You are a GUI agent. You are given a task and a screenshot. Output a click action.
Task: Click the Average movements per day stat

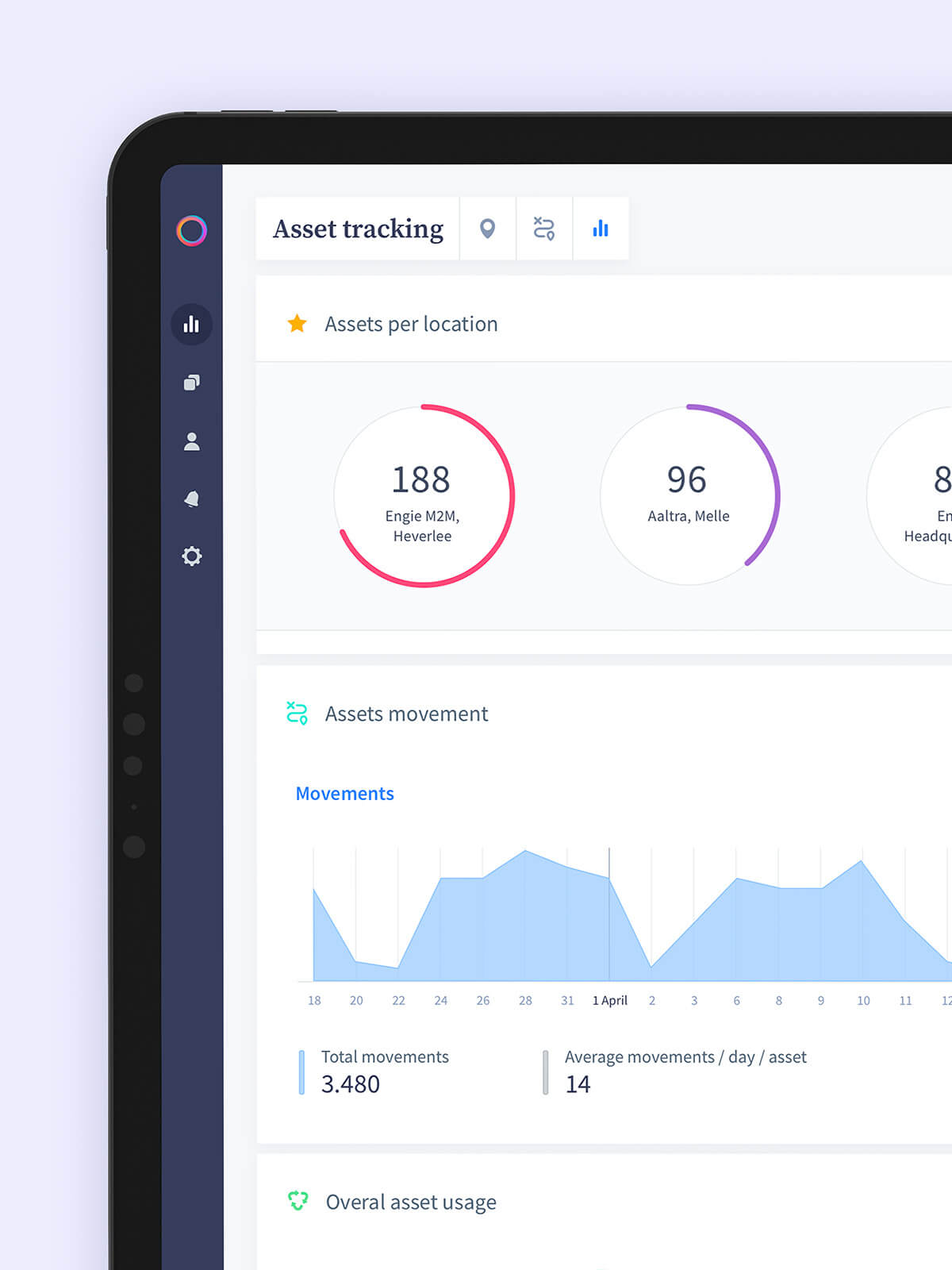pyautogui.click(x=676, y=1072)
